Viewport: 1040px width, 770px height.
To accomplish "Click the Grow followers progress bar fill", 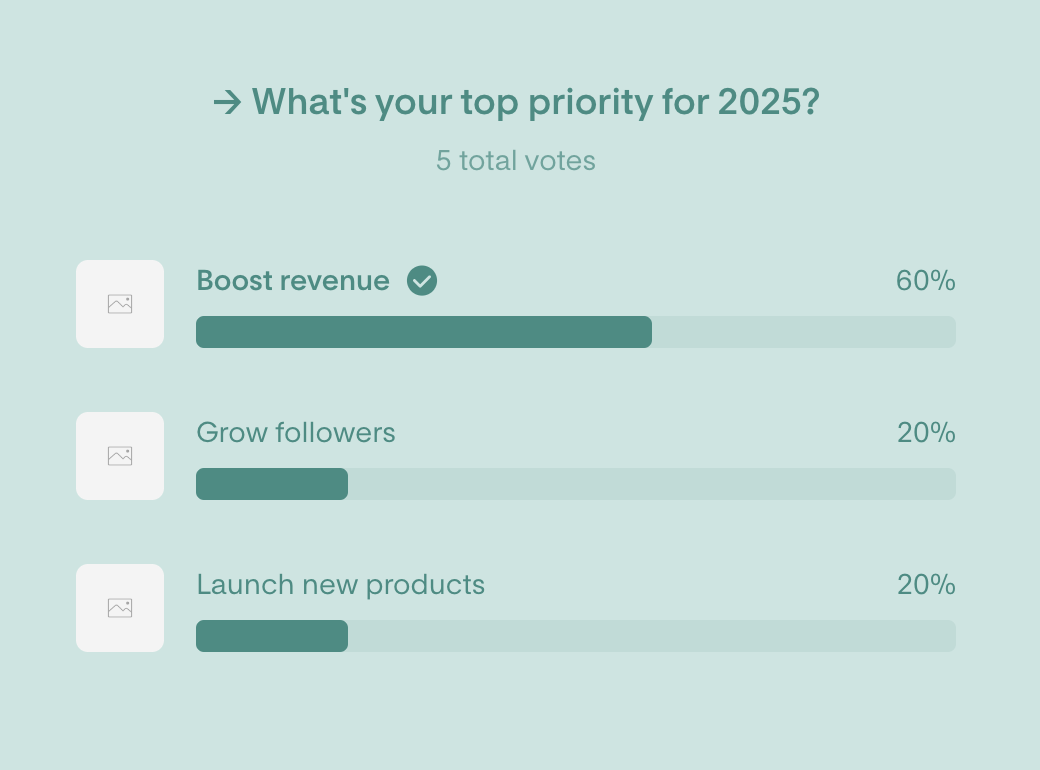I will point(272,483).
